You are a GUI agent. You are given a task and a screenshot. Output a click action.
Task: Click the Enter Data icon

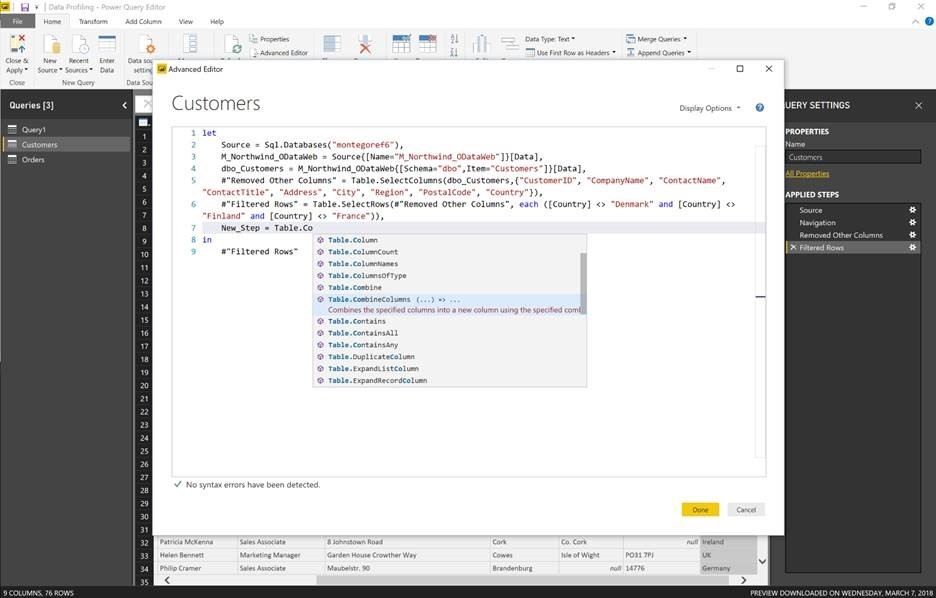[107, 44]
